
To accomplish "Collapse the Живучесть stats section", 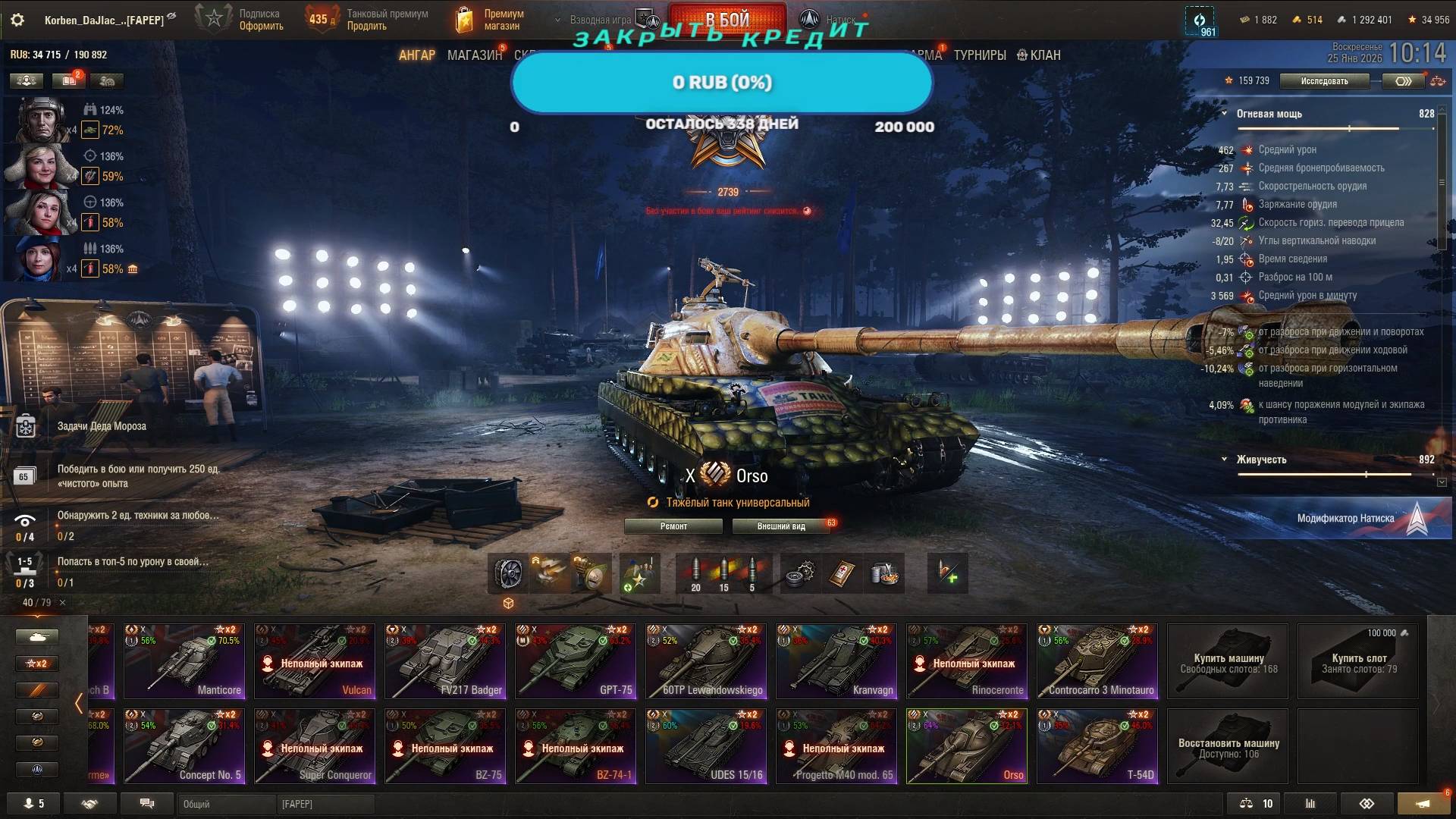I will pyautogui.click(x=1224, y=460).
